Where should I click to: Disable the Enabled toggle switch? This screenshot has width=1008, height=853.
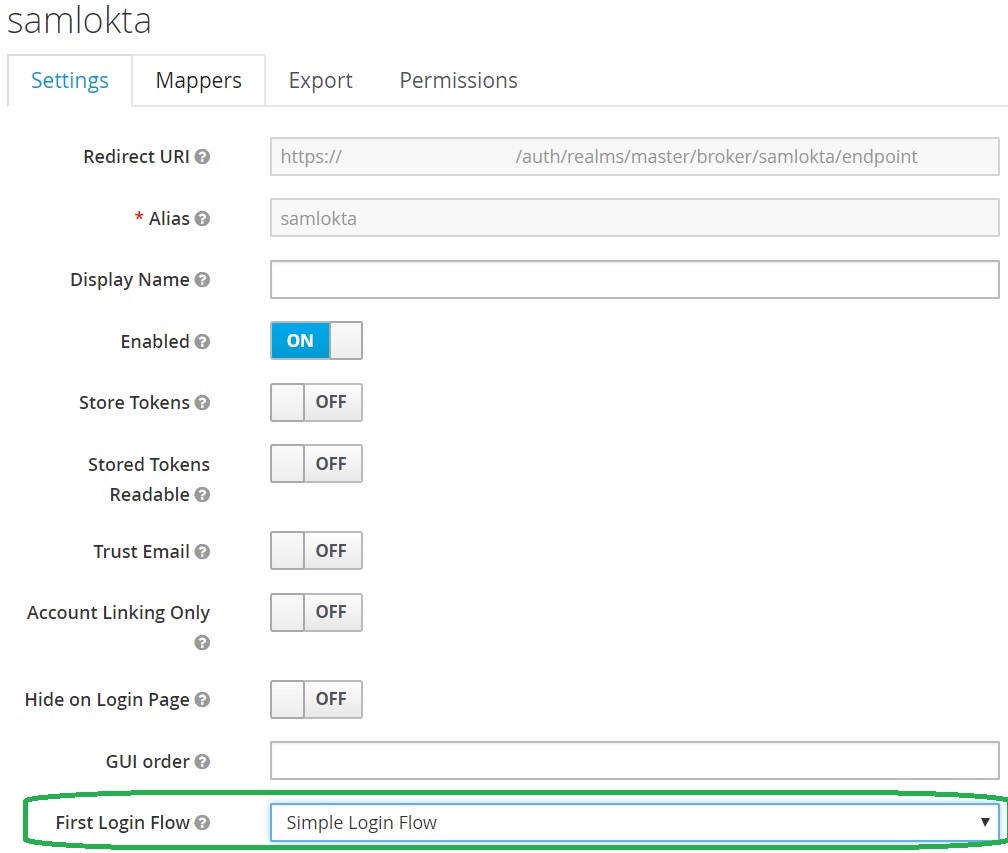click(316, 341)
